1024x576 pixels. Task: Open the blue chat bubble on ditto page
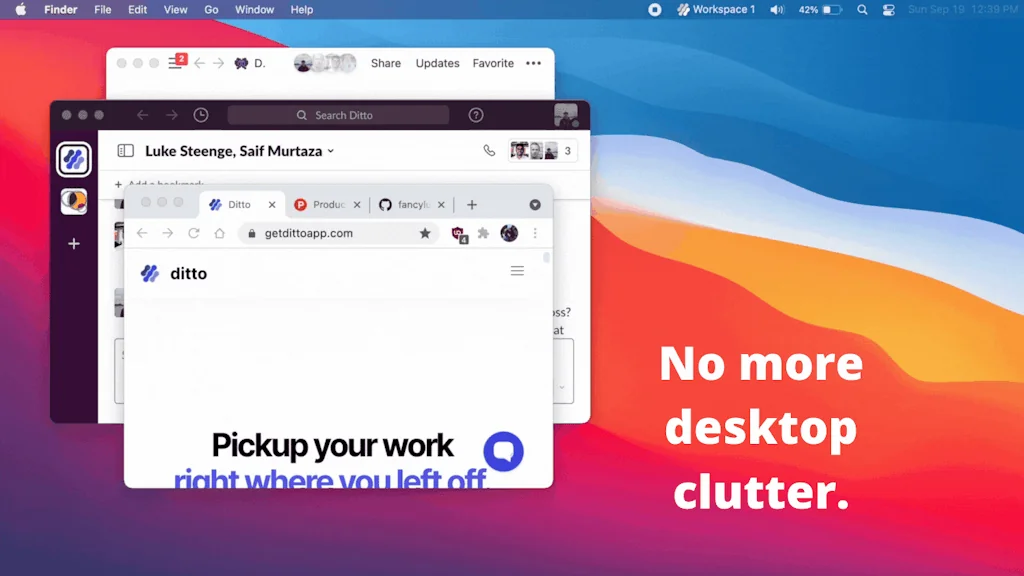click(503, 451)
